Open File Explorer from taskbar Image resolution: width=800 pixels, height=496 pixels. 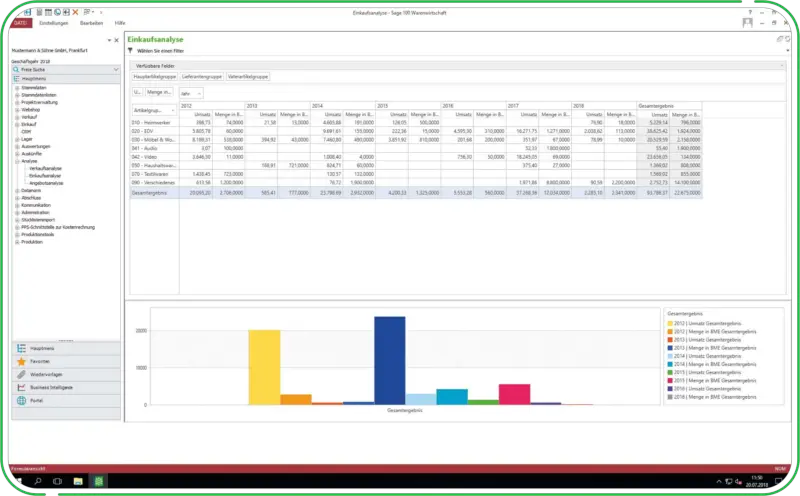pos(77,482)
